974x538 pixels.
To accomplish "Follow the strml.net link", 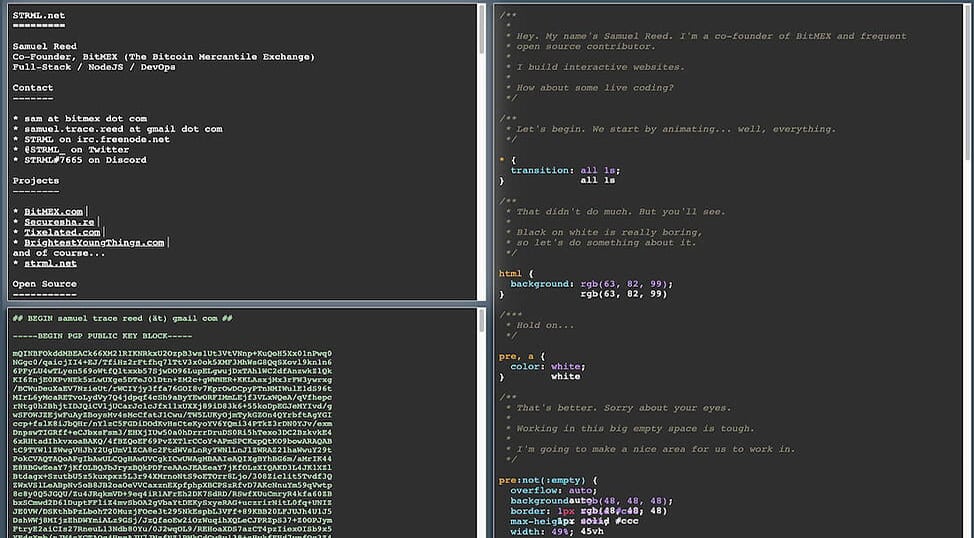I will click(50, 263).
